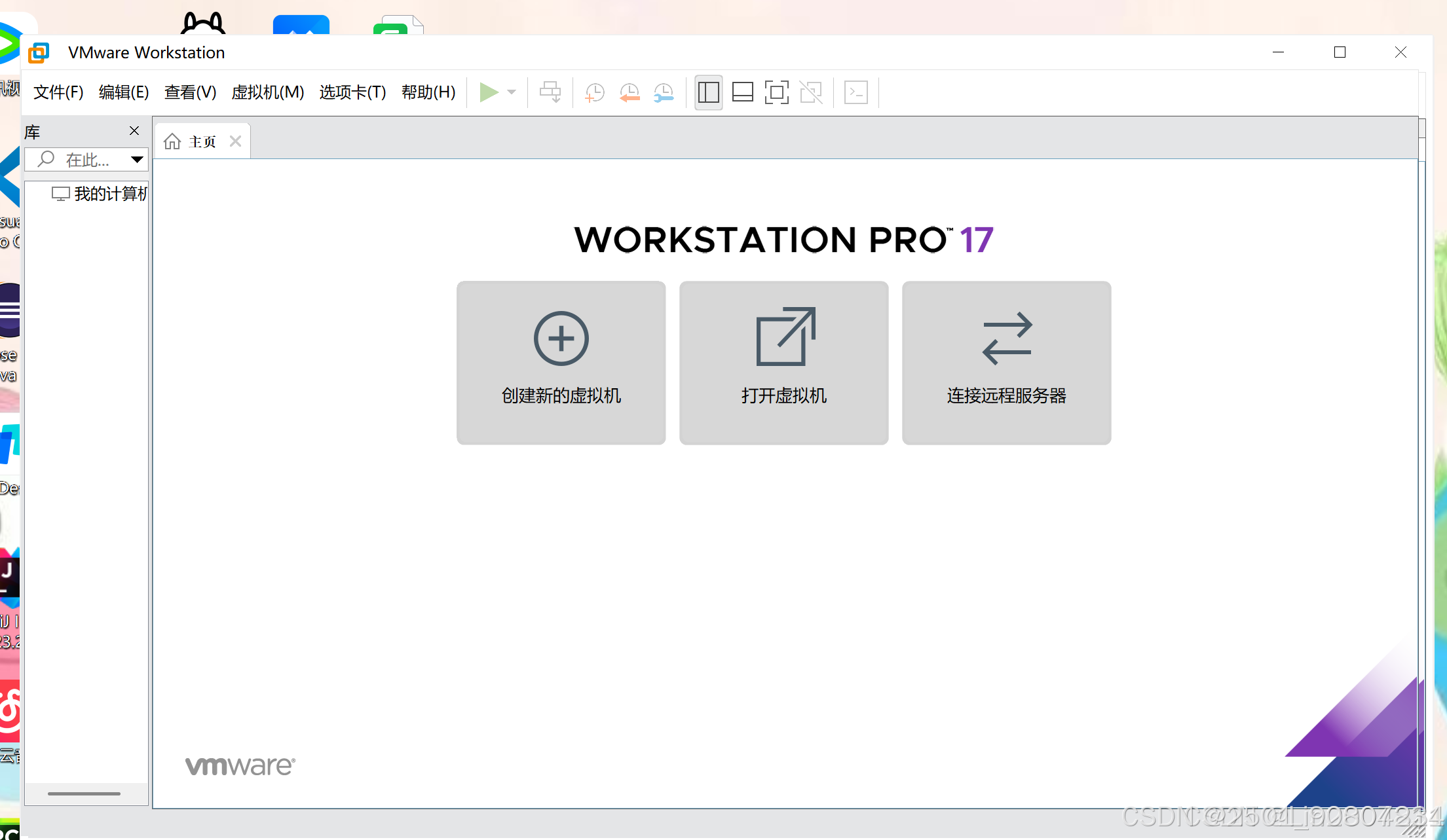1447x840 pixels.
Task: Toggle Unity mode toolbar icon
Action: point(811,92)
